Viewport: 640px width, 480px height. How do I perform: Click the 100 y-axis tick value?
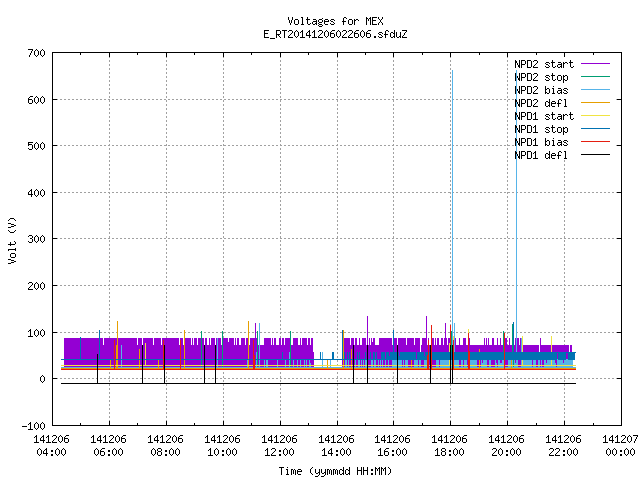(37, 333)
